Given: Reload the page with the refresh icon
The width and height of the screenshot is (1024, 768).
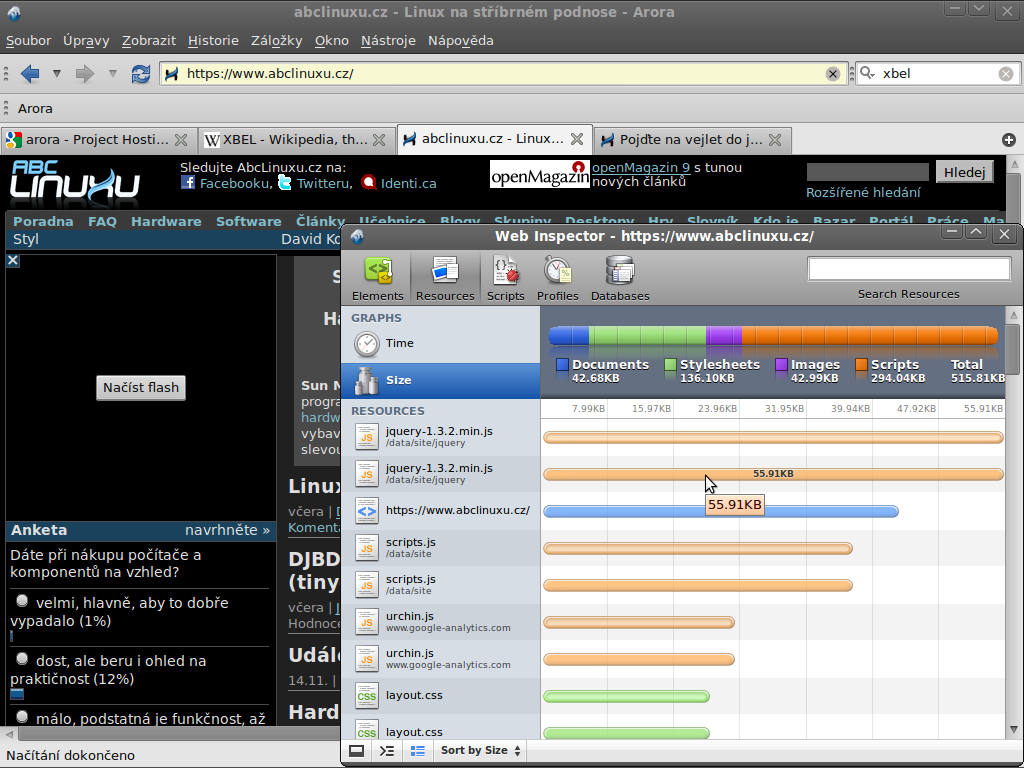Looking at the screenshot, I should [140, 74].
